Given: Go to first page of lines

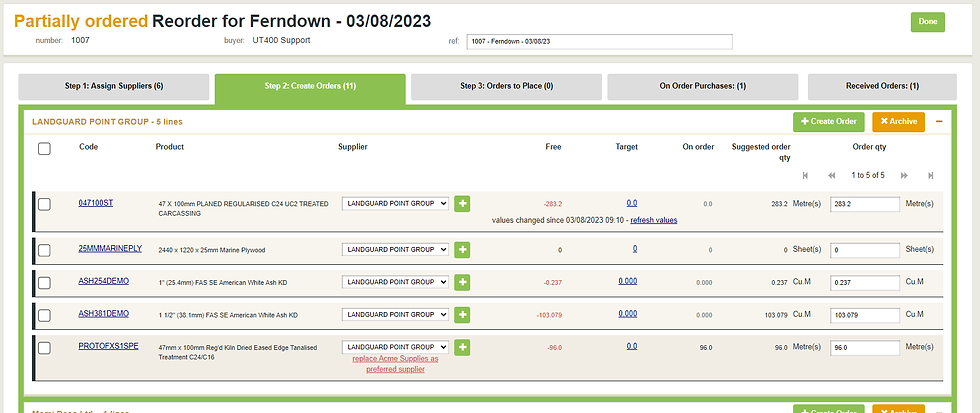Looking at the screenshot, I should click(805, 176).
